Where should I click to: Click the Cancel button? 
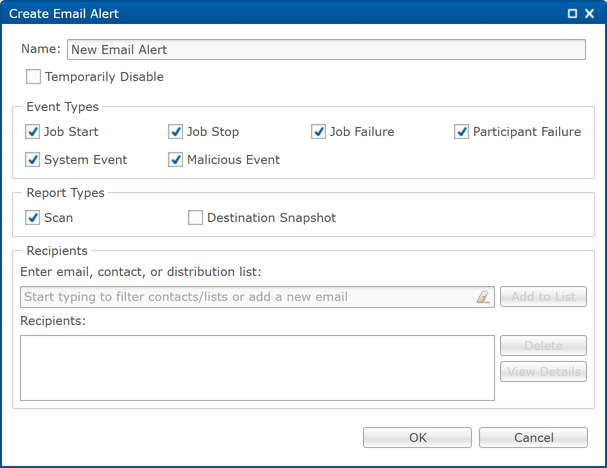533,437
